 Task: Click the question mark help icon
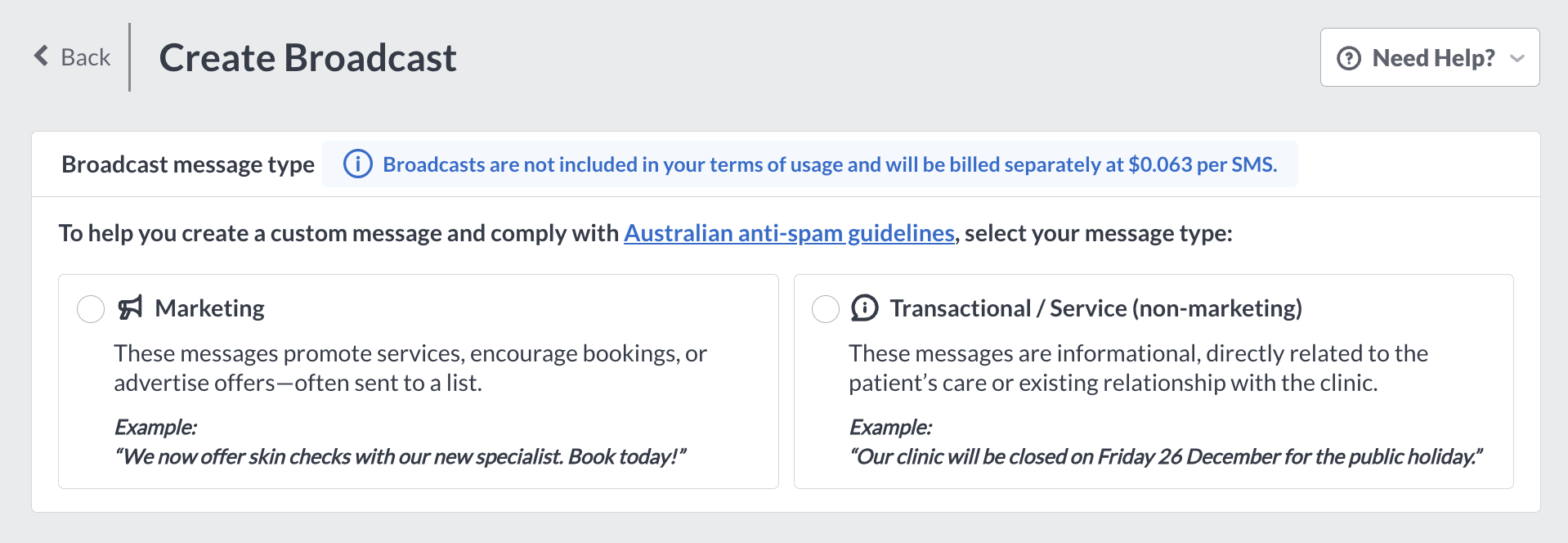click(1348, 58)
